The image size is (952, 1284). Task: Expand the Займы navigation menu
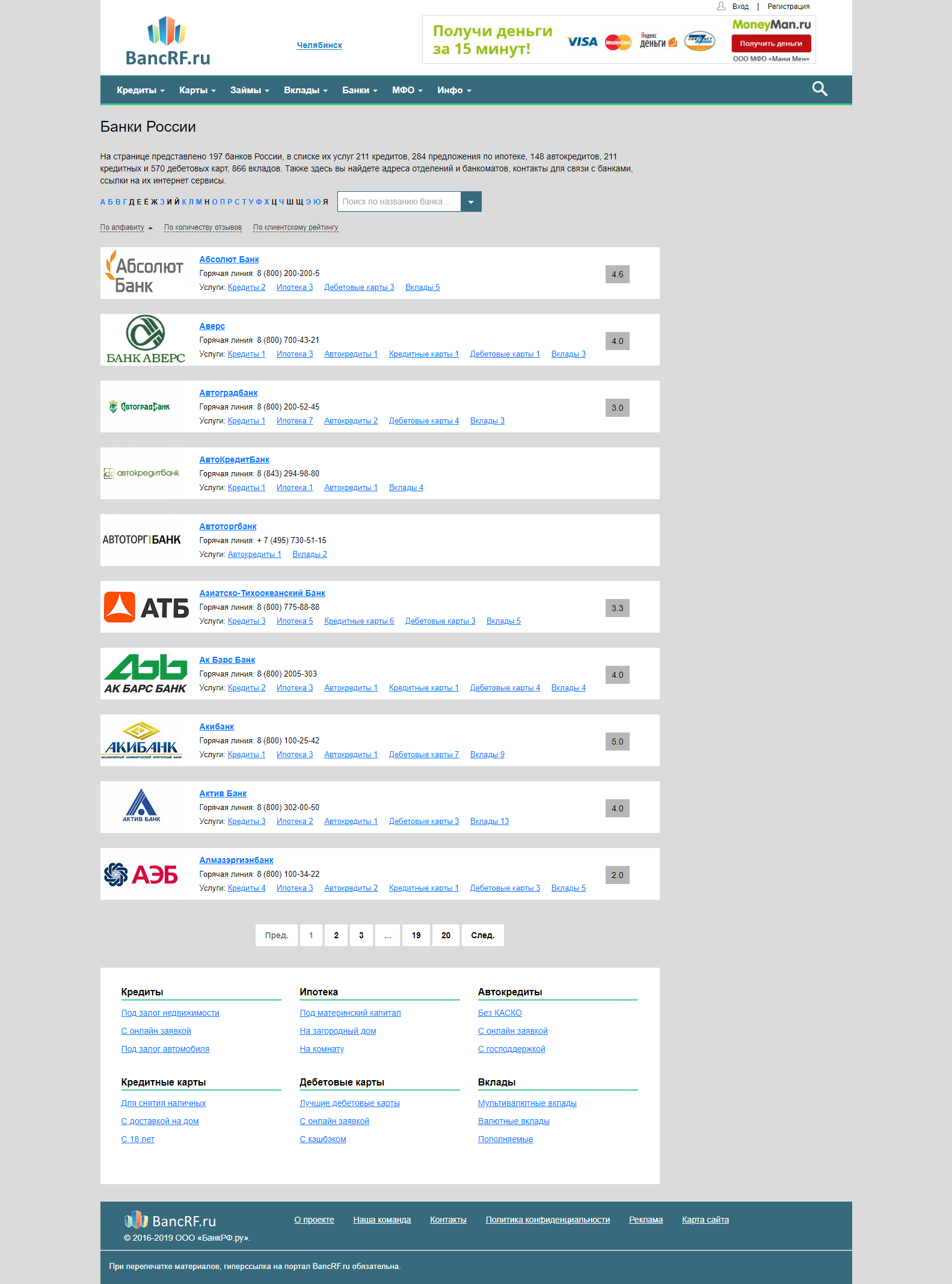250,90
